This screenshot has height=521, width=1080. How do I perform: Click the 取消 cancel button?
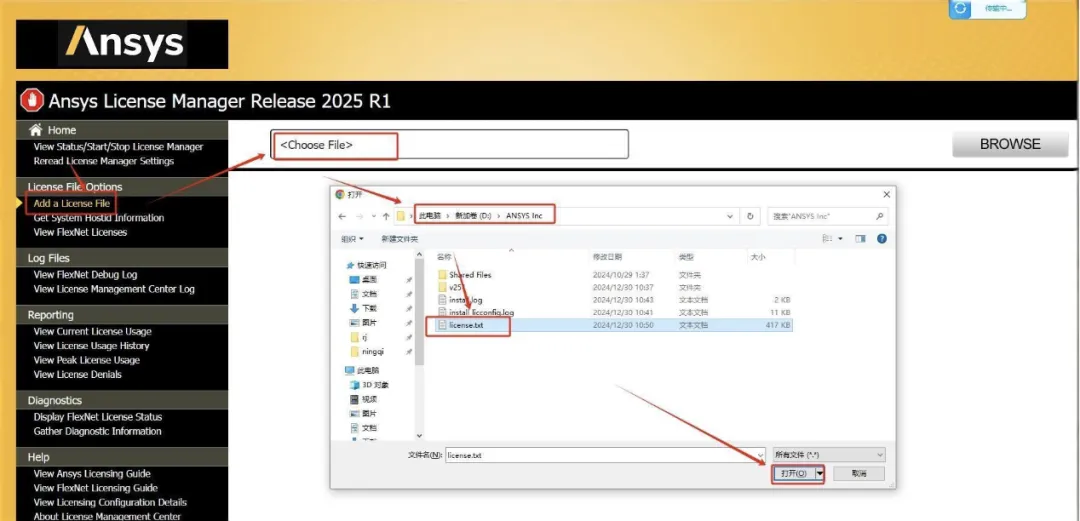[858, 473]
